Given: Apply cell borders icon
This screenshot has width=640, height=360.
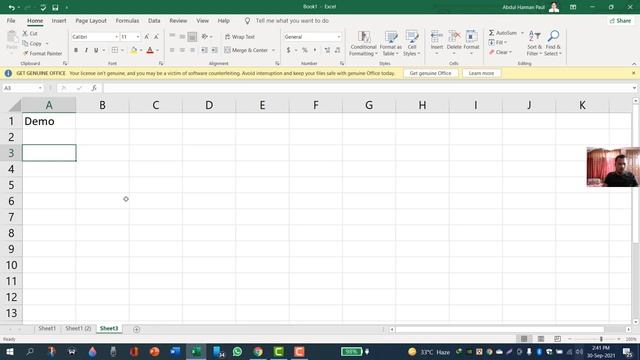Looking at the screenshot, I should (115, 50).
